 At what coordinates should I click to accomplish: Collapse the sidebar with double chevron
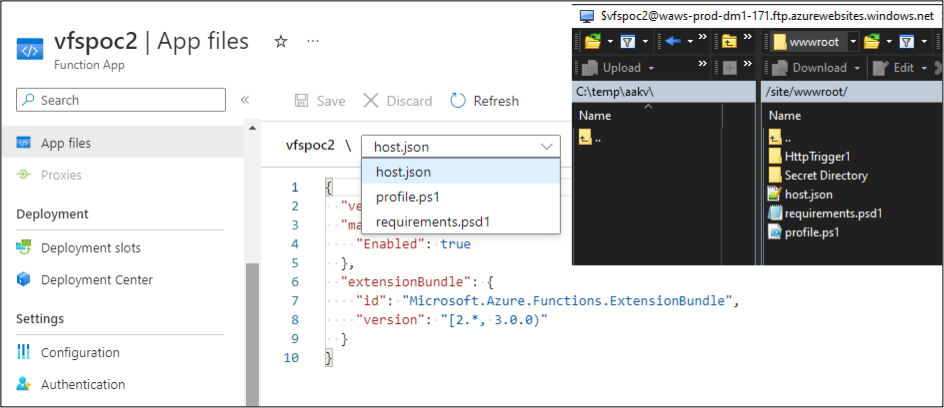tap(245, 100)
